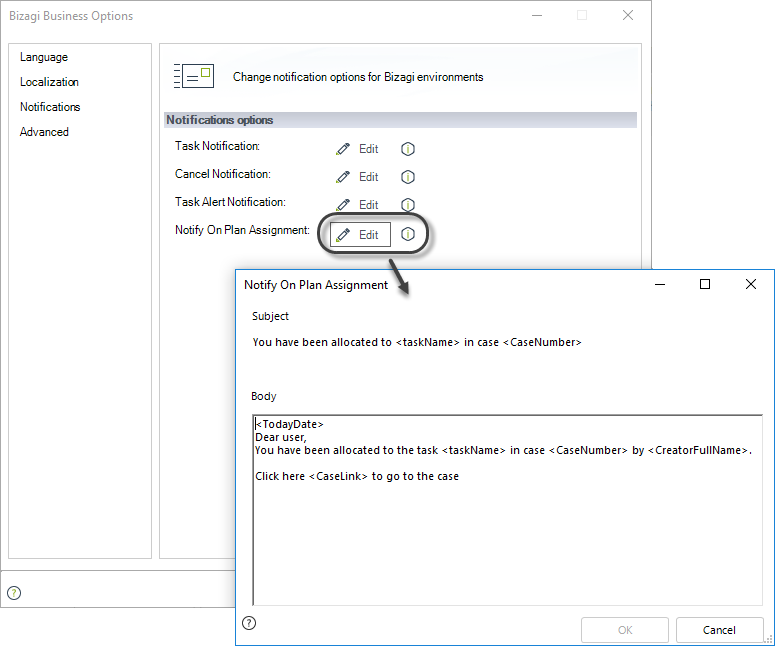Screen dimensions: 775x646
Task: Show info for Cancel Notification
Action: pos(408,177)
